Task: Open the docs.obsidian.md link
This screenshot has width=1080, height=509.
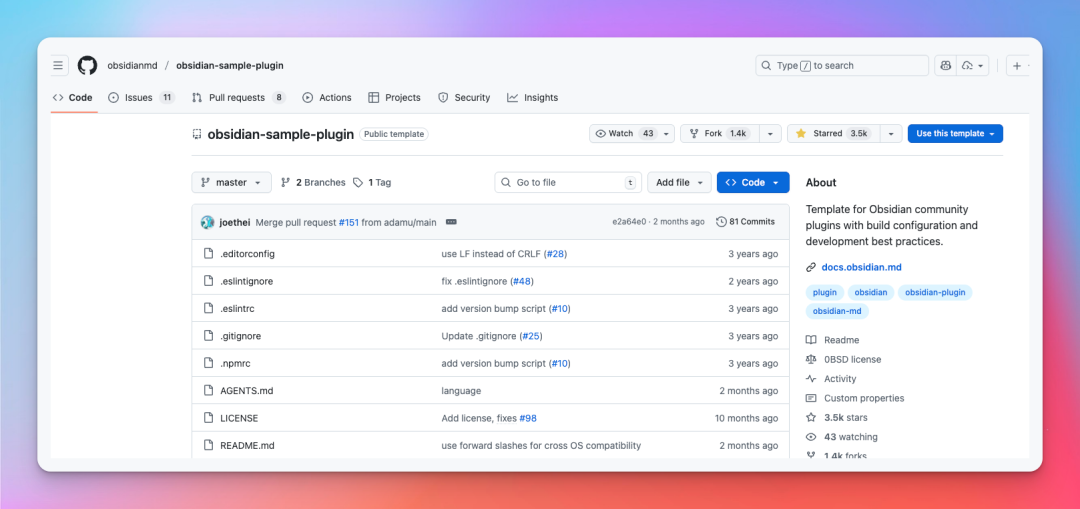Action: 862,267
